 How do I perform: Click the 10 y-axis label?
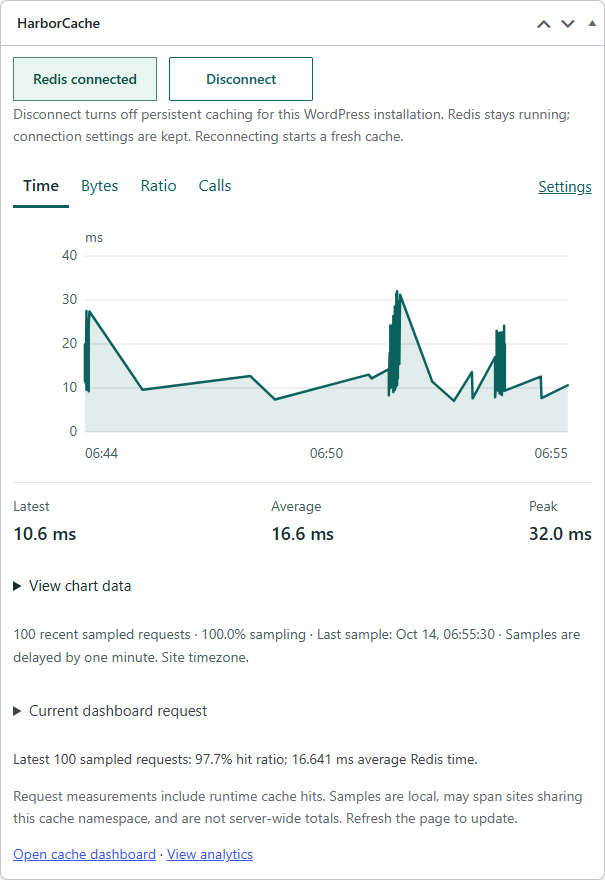pyautogui.click(x=70, y=387)
